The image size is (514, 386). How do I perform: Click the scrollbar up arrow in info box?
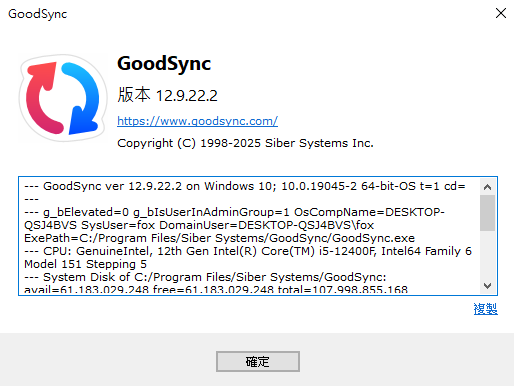point(487,187)
